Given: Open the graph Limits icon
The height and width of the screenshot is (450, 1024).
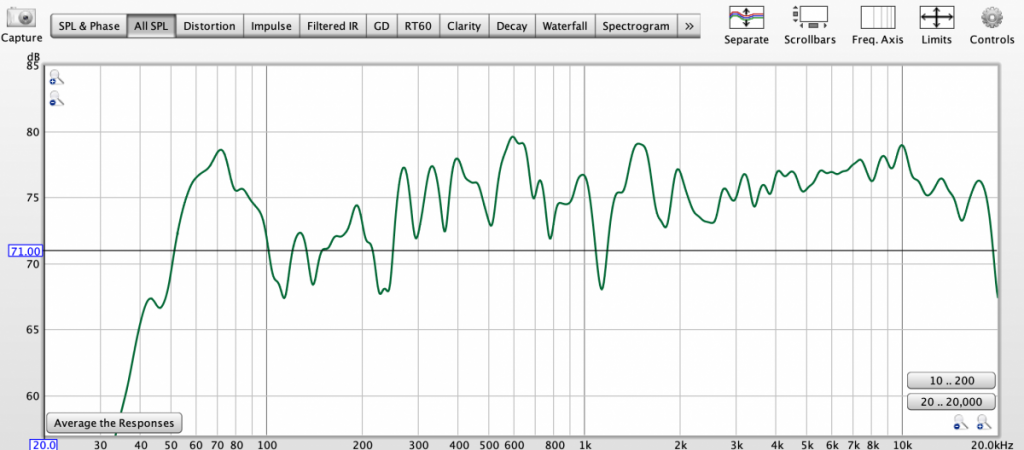Looking at the screenshot, I should [x=936, y=16].
